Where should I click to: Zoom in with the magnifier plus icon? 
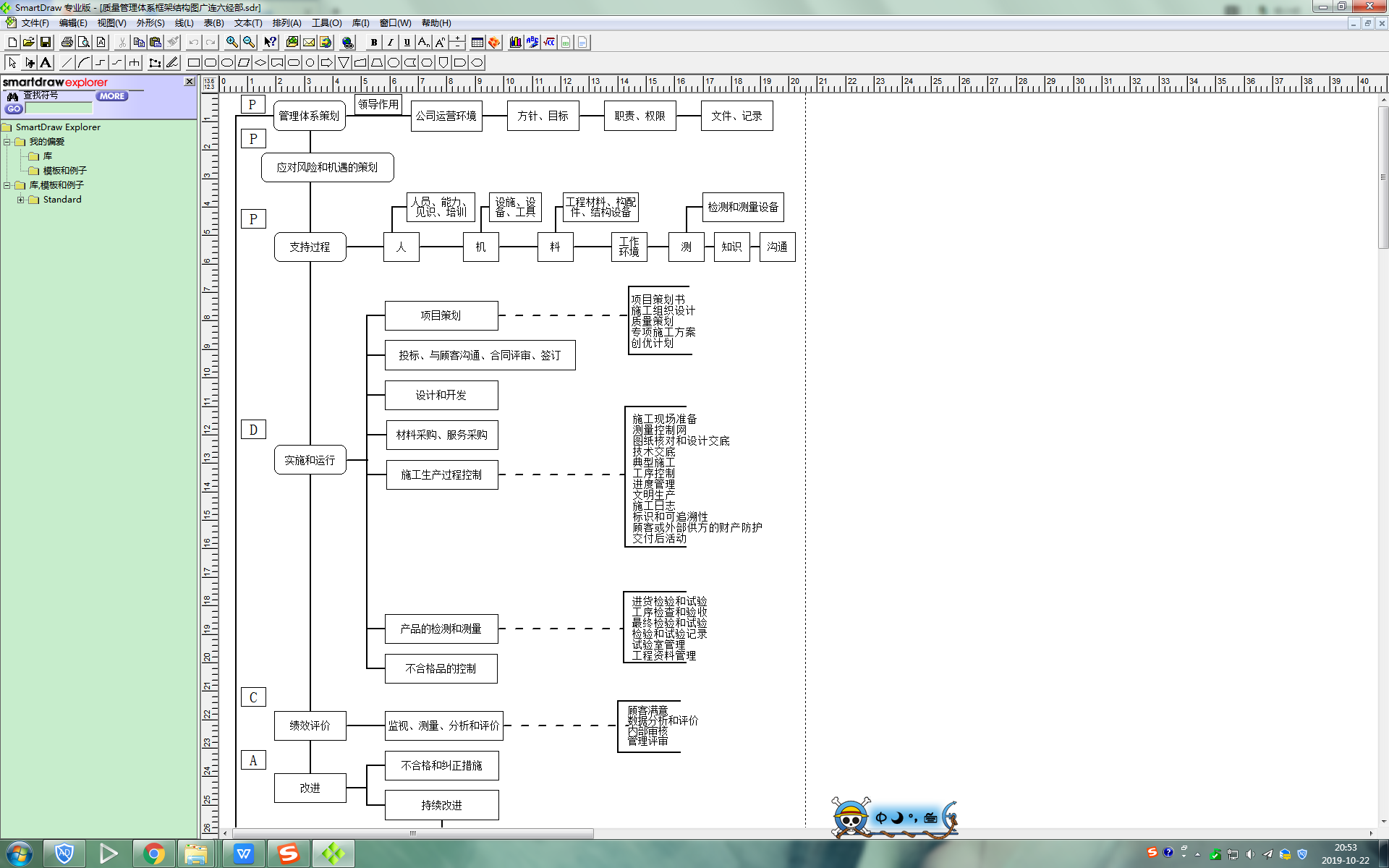[x=232, y=43]
